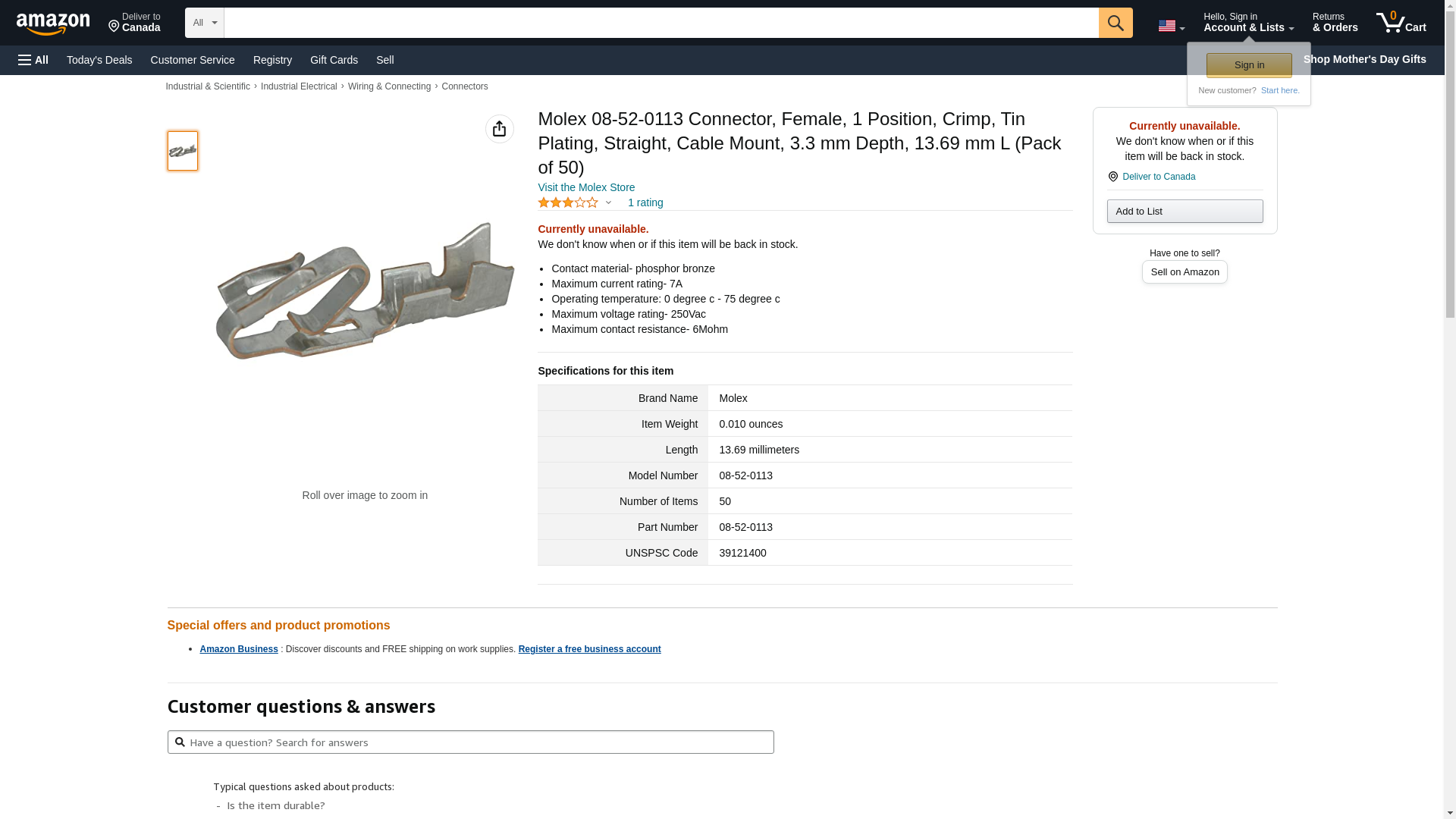The width and height of the screenshot is (1456, 819).
Task: Open the share icon on product image
Action: [499, 129]
